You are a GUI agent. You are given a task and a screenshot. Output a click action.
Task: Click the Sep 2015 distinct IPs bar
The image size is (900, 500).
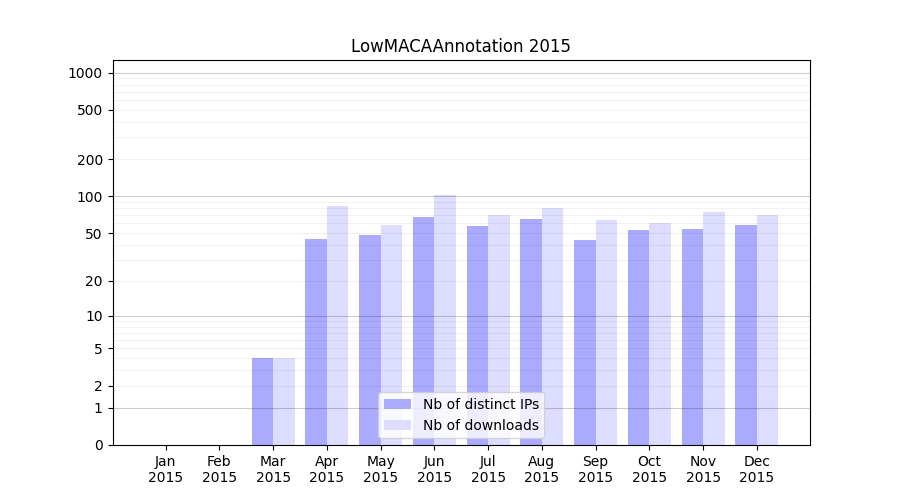click(584, 342)
